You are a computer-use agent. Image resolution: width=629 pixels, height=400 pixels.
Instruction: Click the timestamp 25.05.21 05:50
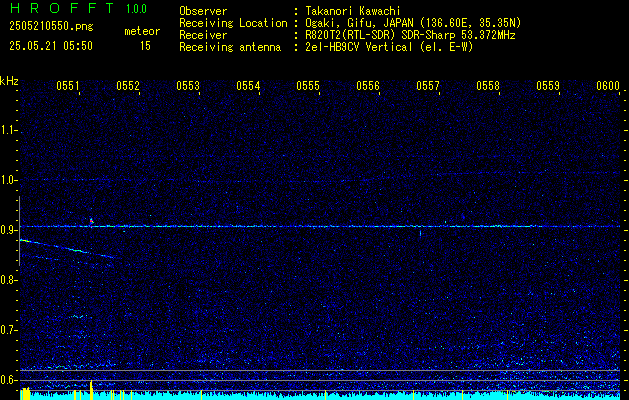point(51,46)
